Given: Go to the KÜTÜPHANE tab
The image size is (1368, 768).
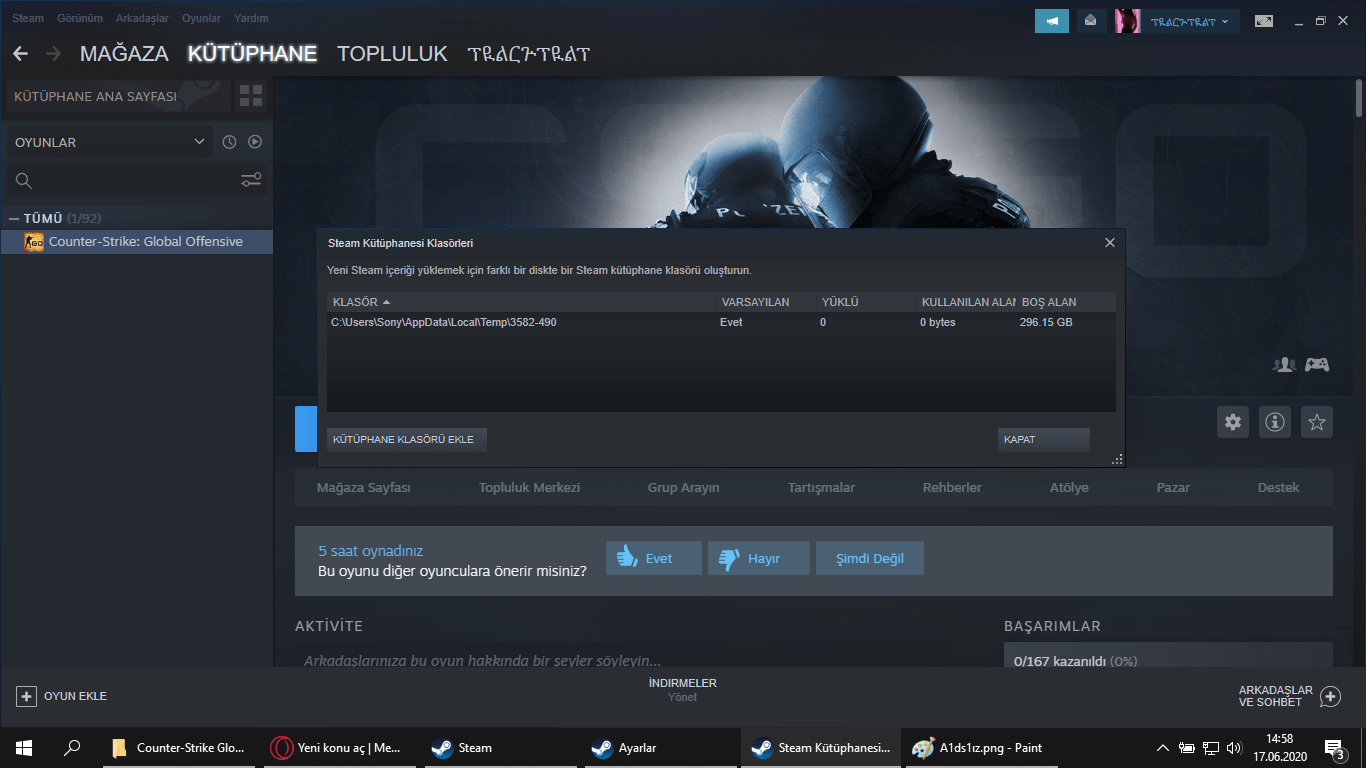Looking at the screenshot, I should tap(252, 54).
